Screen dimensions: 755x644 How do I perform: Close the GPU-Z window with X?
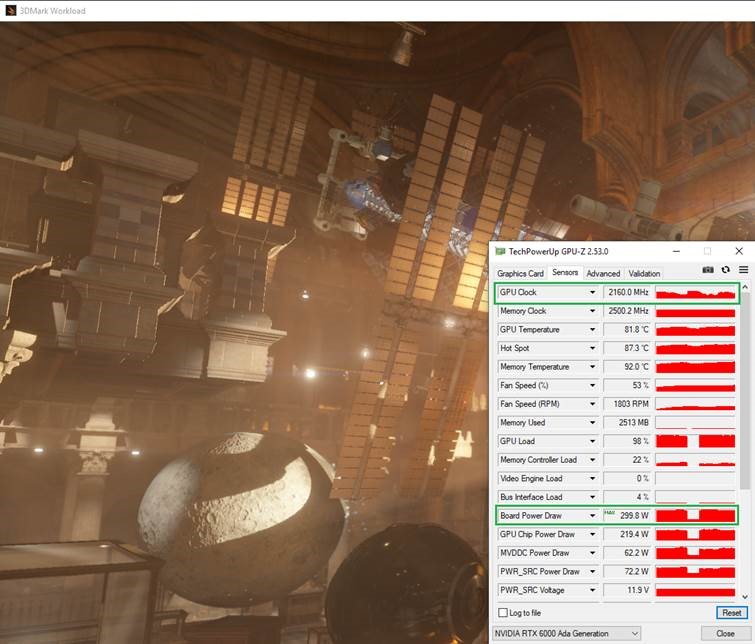point(739,251)
